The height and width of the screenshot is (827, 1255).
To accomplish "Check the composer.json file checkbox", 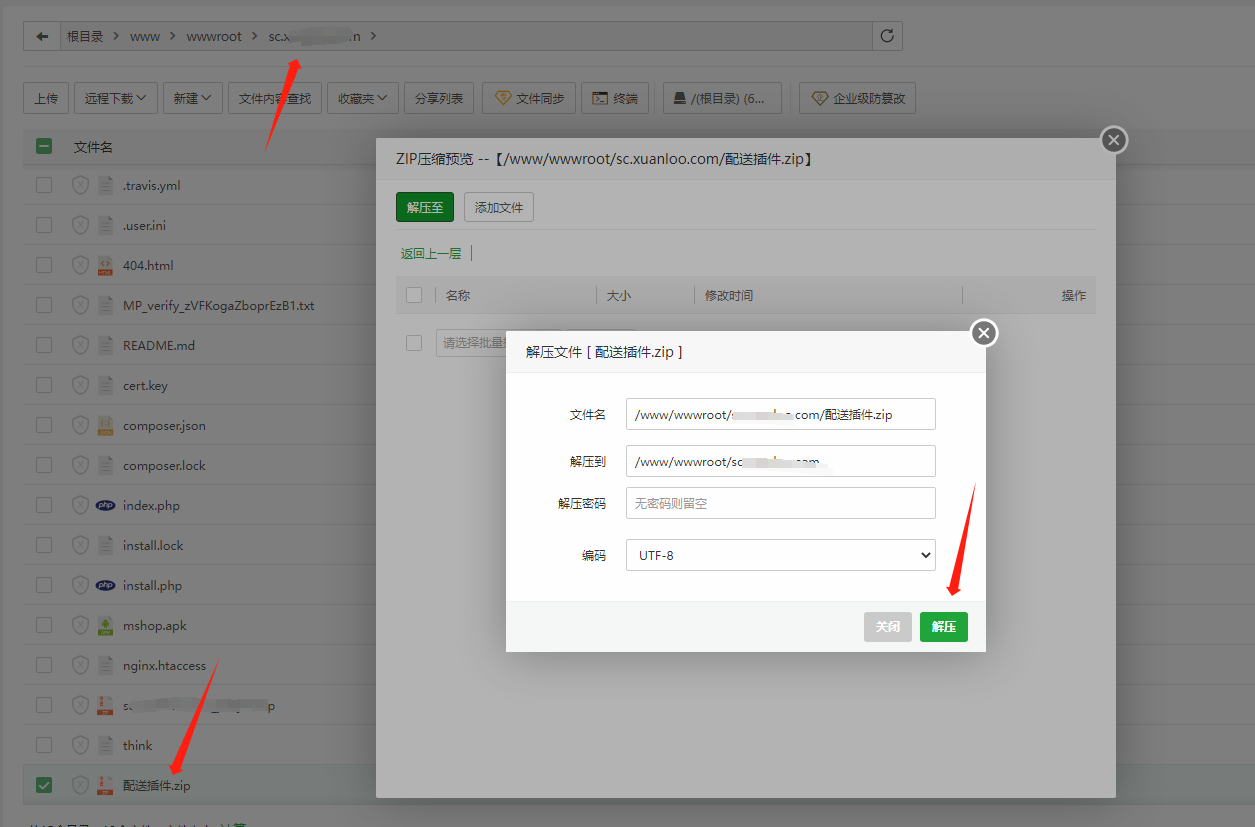I will (44, 425).
